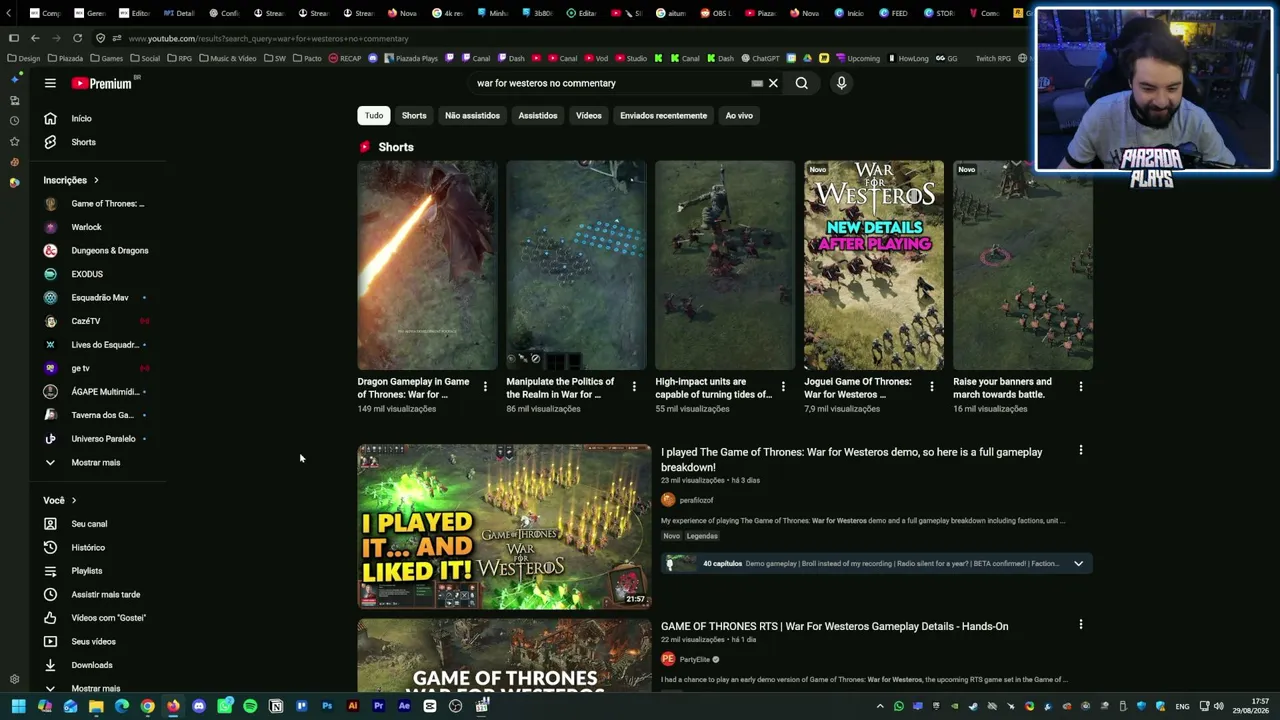The height and width of the screenshot is (720, 1280).
Task: Open Shorts from the left sidebar
Action: point(100,142)
